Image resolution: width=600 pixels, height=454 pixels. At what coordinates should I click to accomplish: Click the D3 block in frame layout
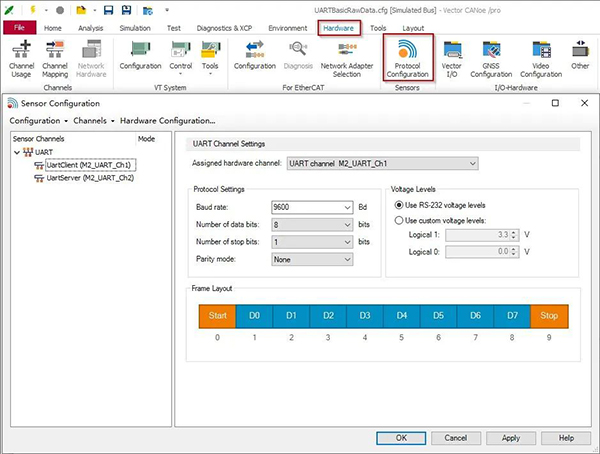pyautogui.click(x=364, y=316)
